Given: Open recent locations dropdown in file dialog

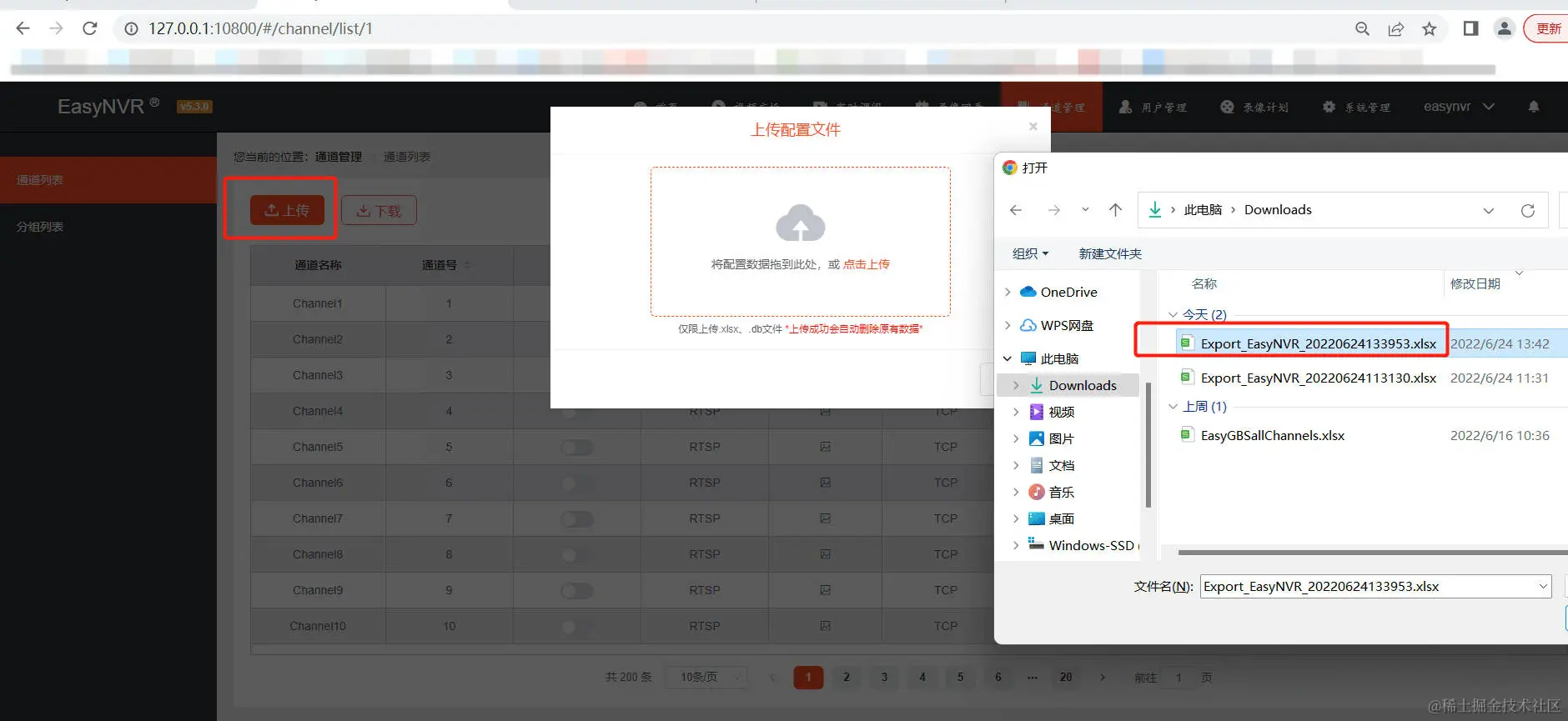Looking at the screenshot, I should click(x=1085, y=210).
